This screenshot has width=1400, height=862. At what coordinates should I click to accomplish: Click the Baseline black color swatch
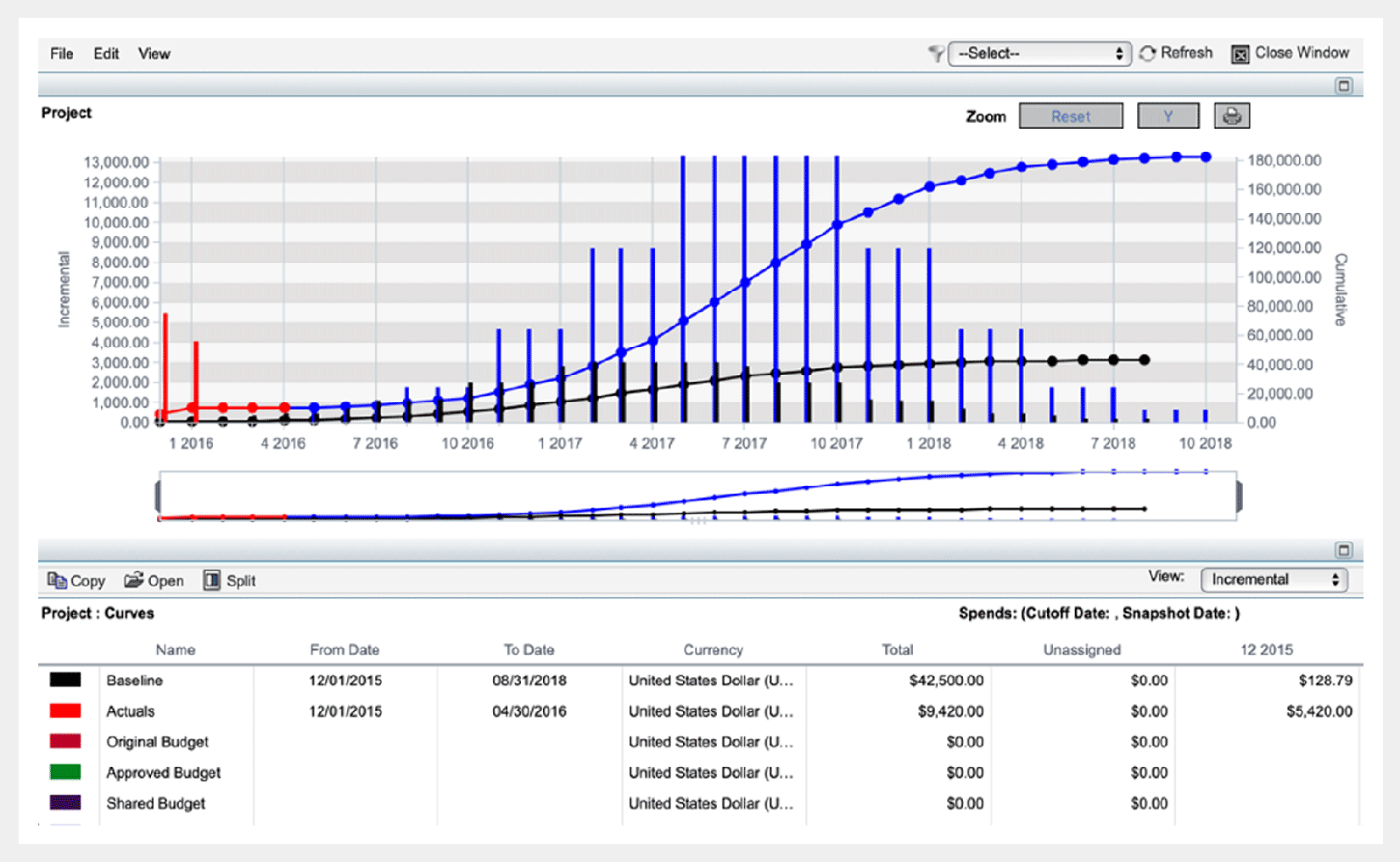(65, 680)
